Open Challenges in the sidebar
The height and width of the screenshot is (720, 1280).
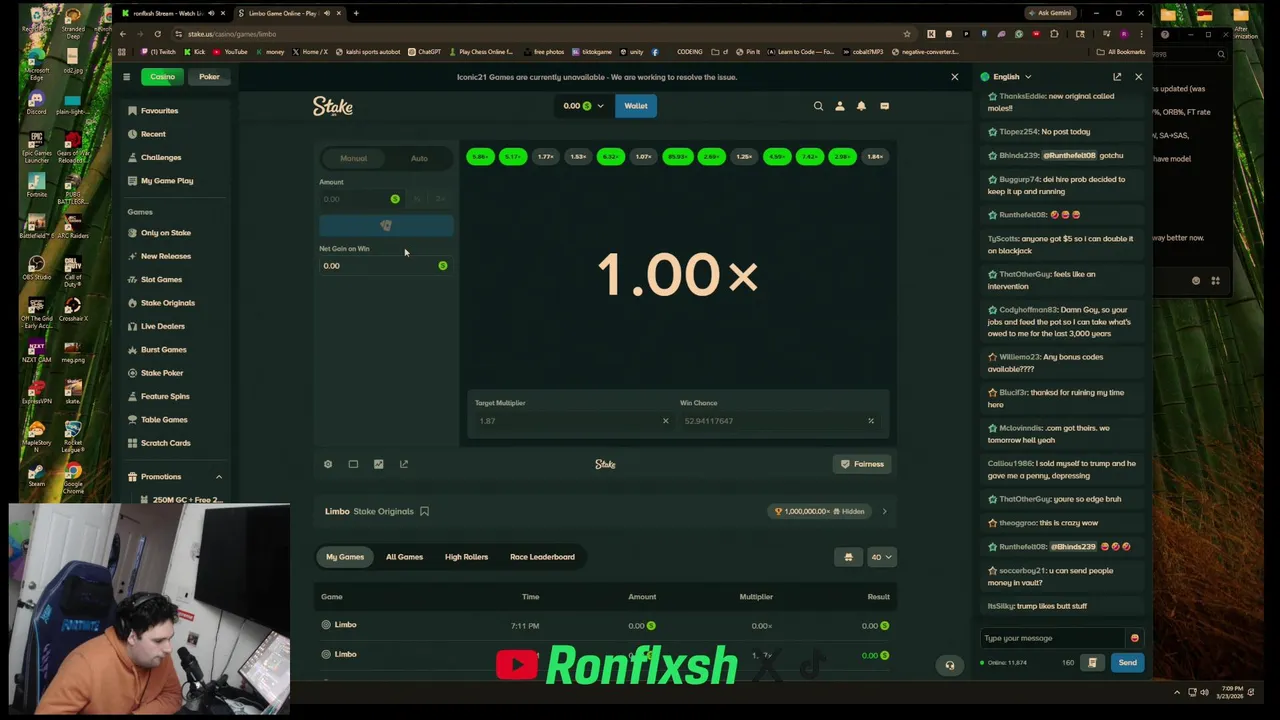pyautogui.click(x=161, y=157)
